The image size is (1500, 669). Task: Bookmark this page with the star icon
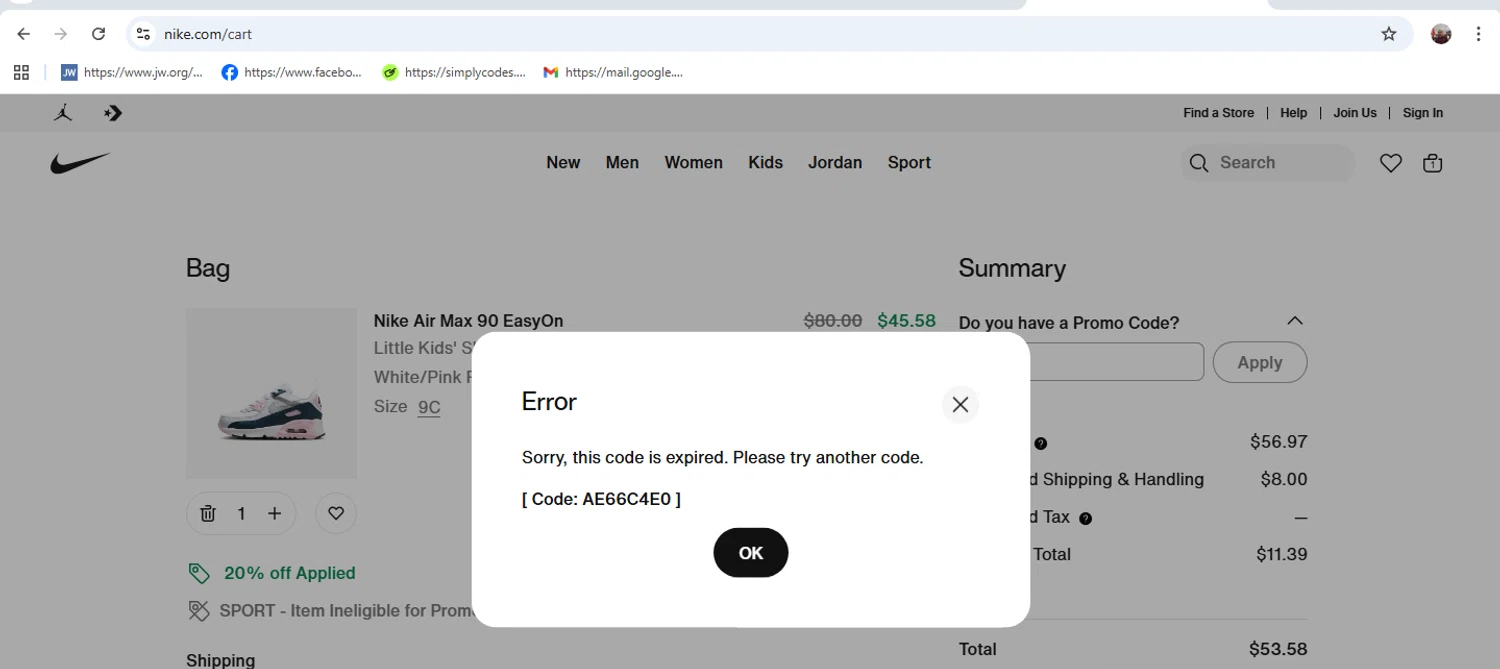1389,34
